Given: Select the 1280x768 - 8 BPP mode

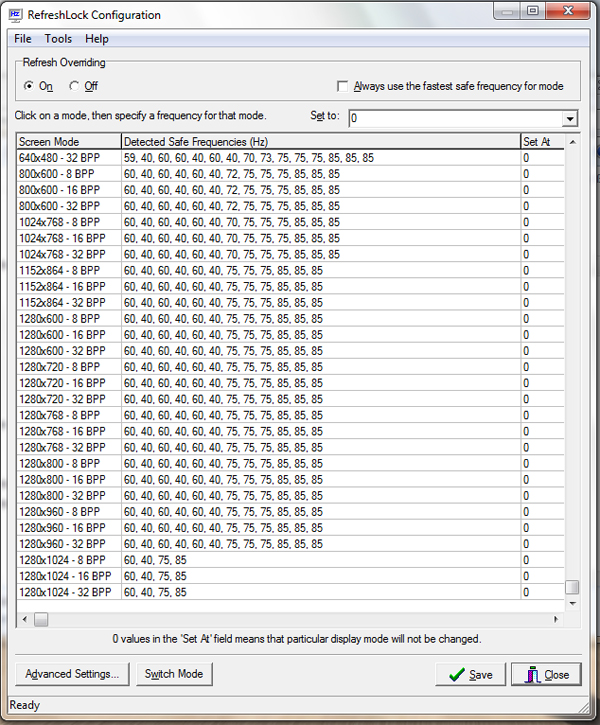Looking at the screenshot, I should [x=290, y=415].
